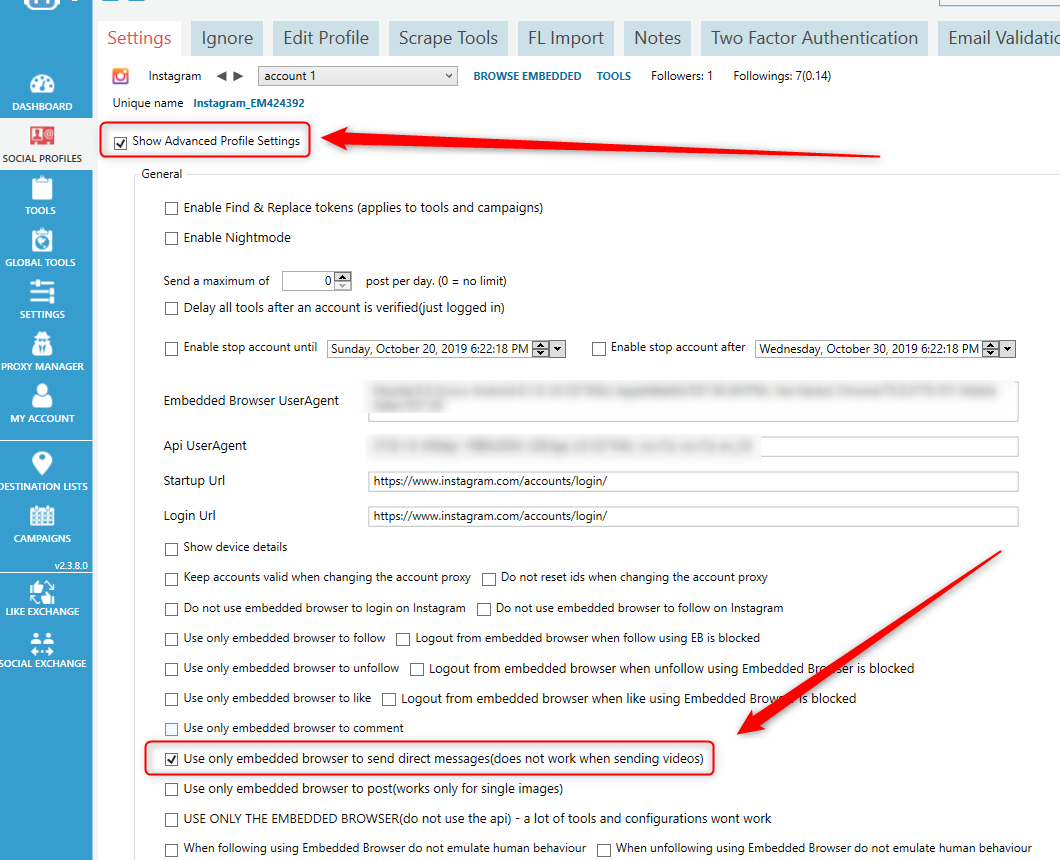Open Proxy Manager in sidebar

pyautogui.click(x=42, y=352)
